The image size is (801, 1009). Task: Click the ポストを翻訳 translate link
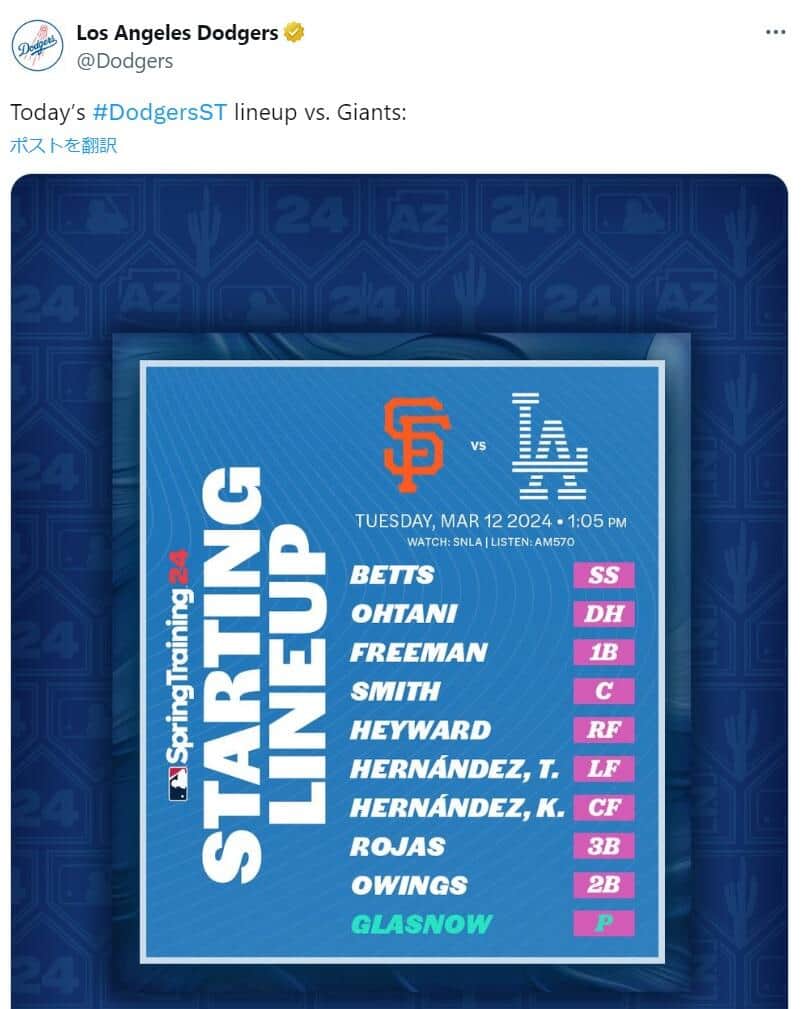click(63, 145)
